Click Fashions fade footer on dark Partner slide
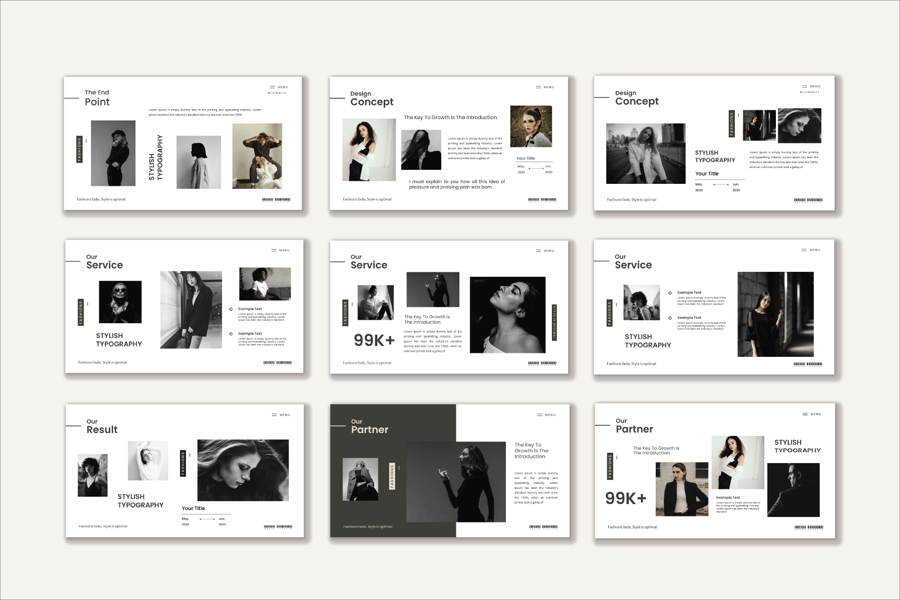The width and height of the screenshot is (900, 600). pyautogui.click(x=369, y=526)
